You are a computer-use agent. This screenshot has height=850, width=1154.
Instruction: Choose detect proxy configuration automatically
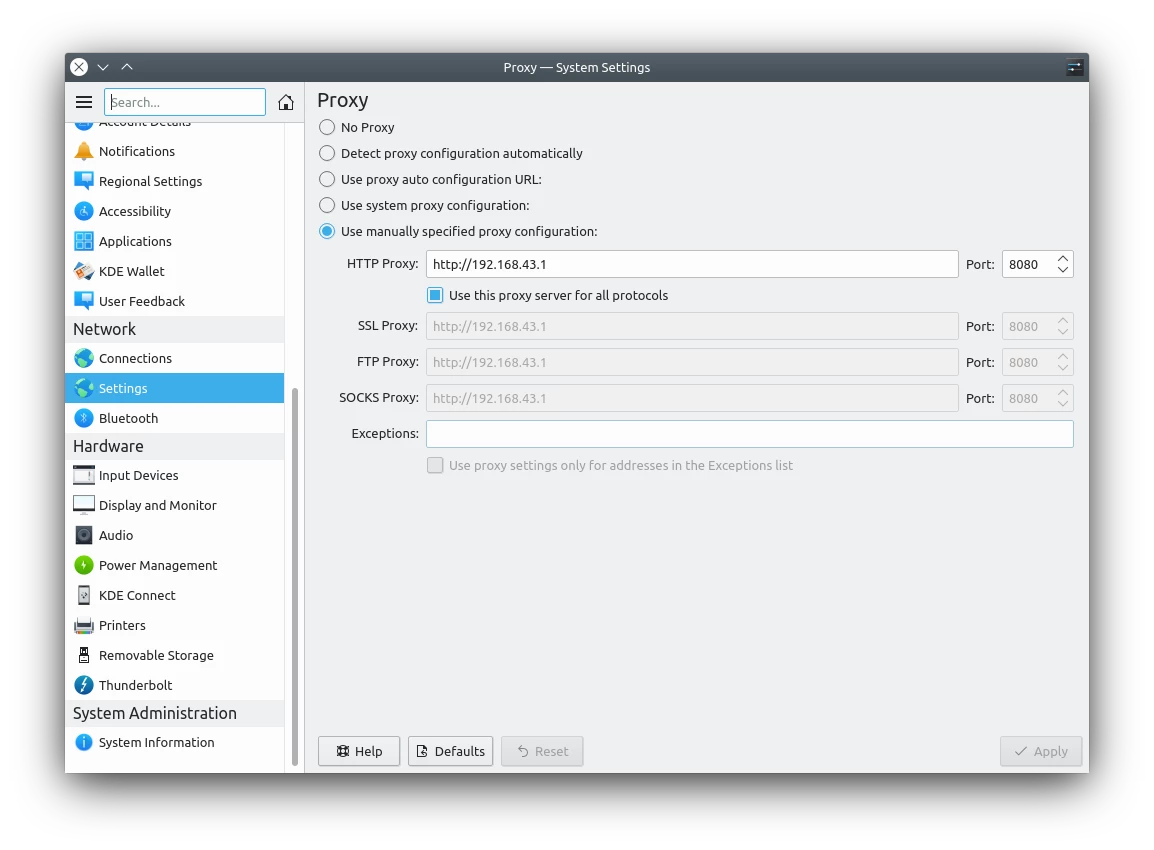[x=326, y=153]
